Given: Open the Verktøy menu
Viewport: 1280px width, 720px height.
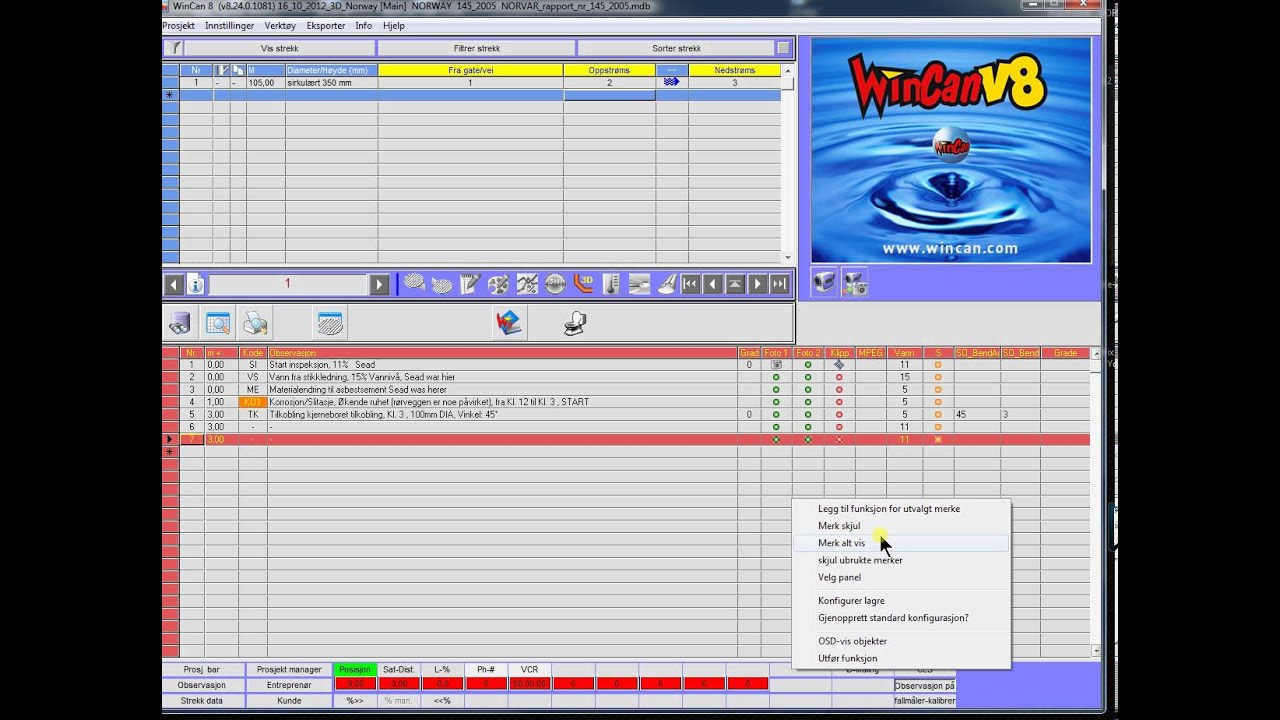Looking at the screenshot, I should [280, 25].
